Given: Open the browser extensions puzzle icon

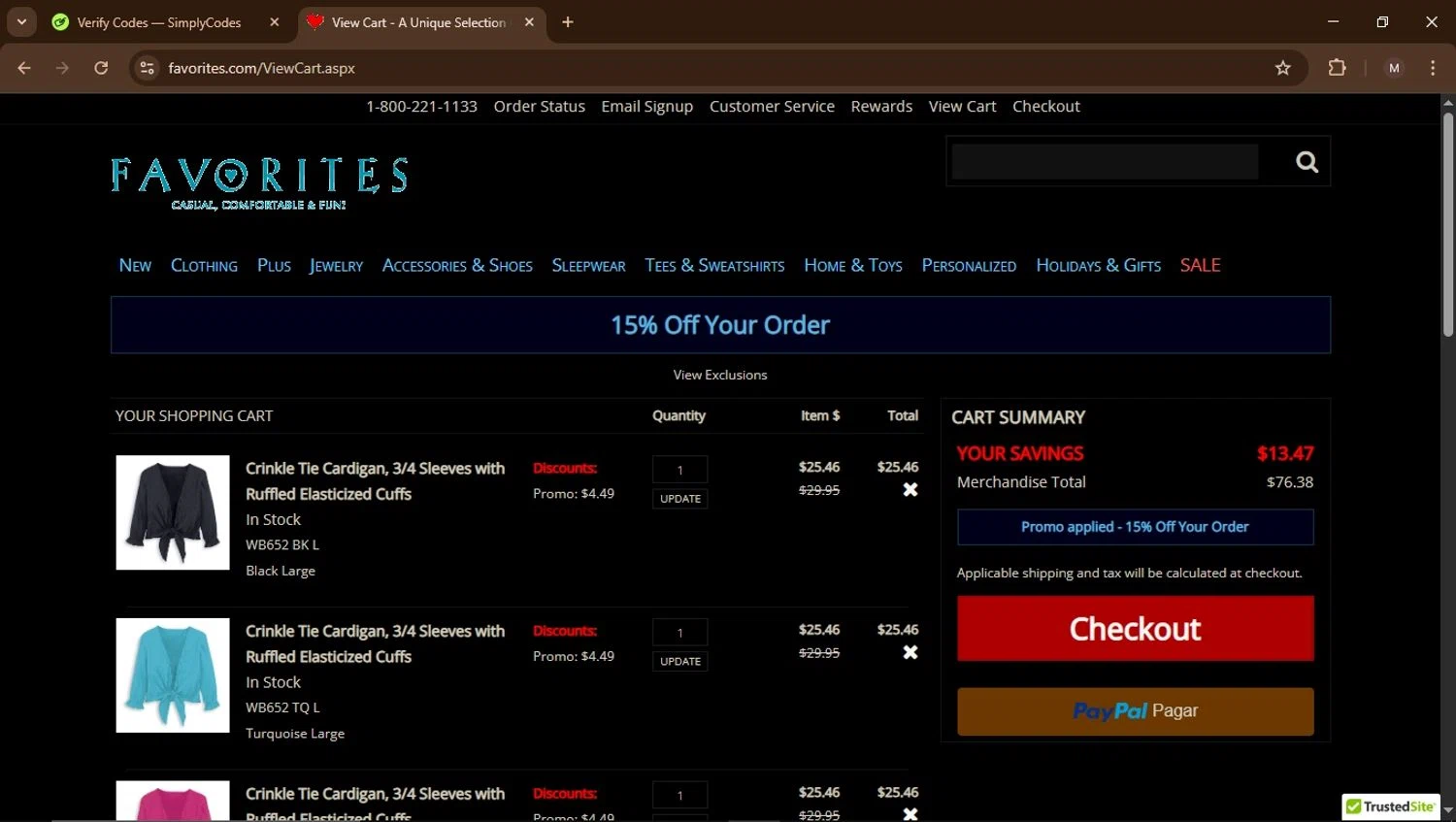Looking at the screenshot, I should coord(1337,68).
